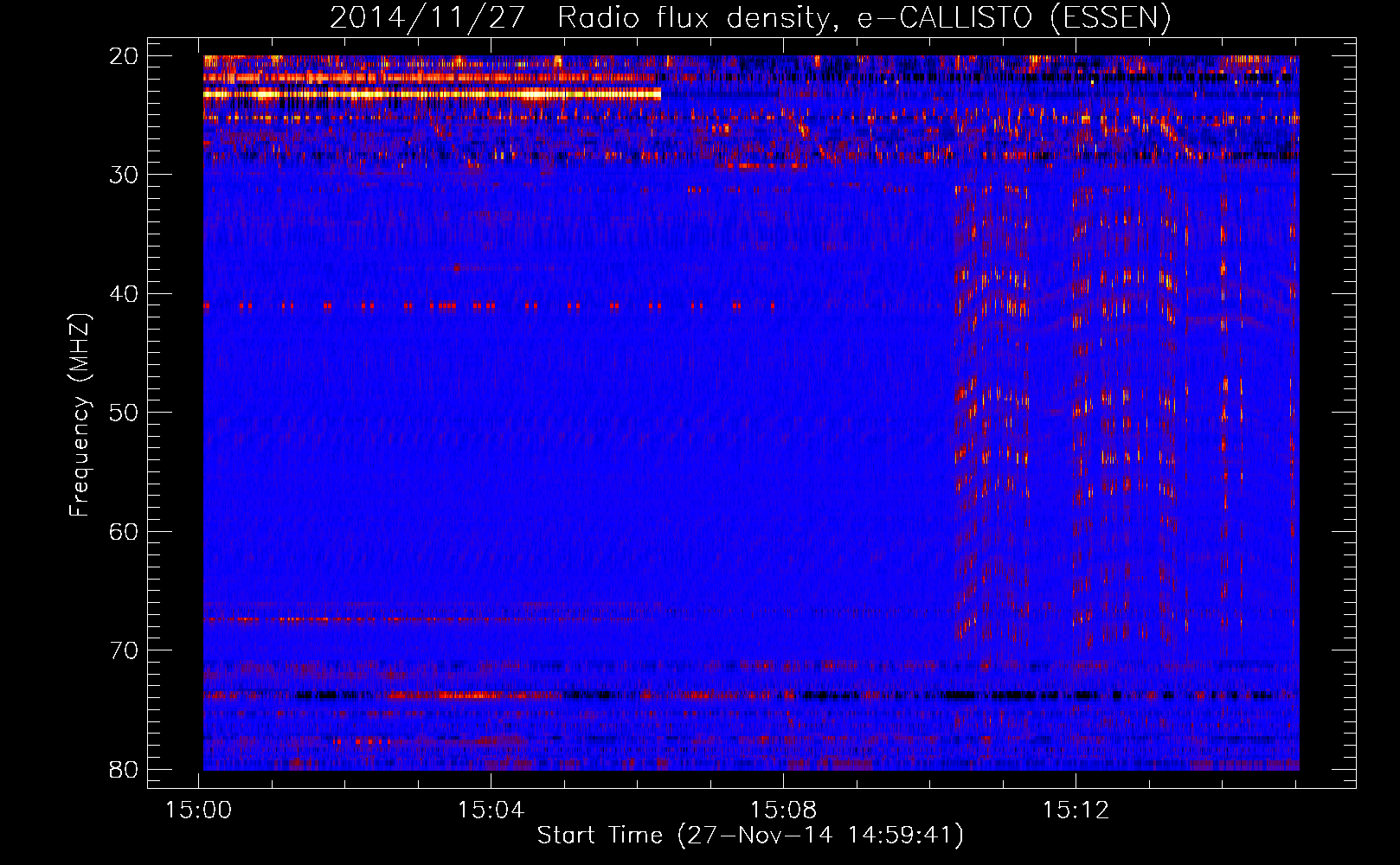Screen dimensions: 1400x865
Task: Click the dotted red line at 41 MHz
Action: 489,305
